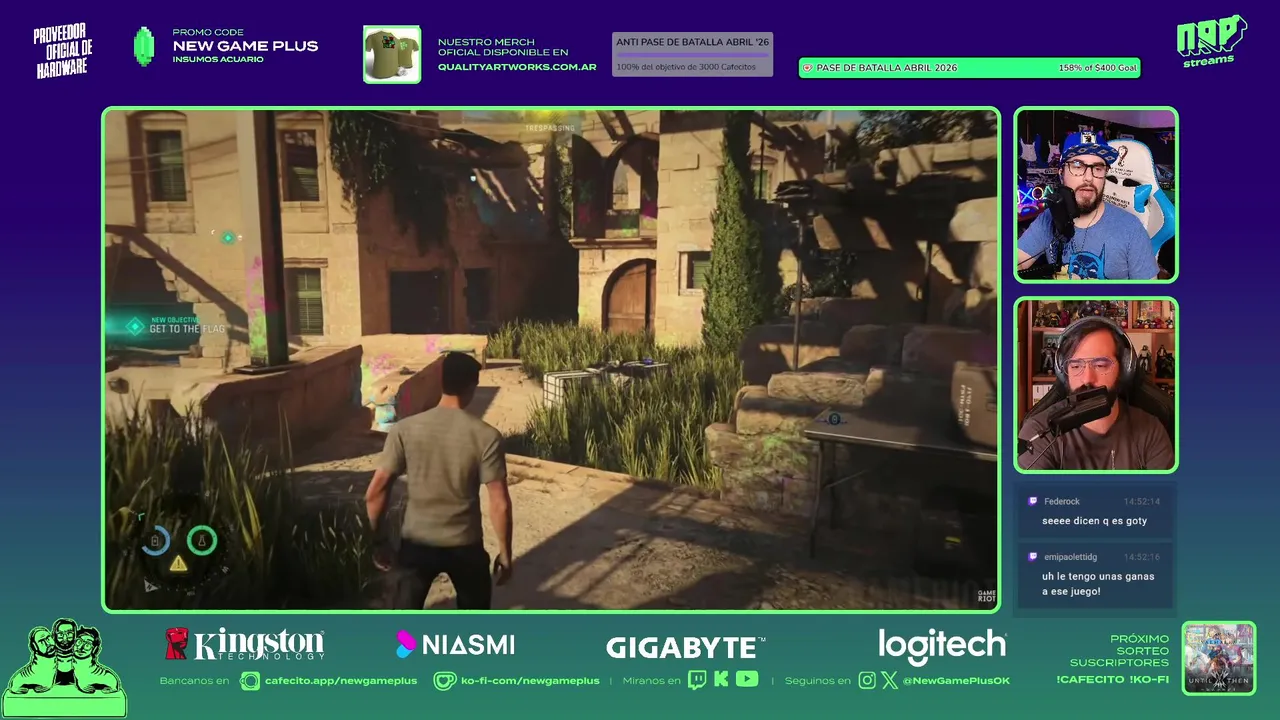Screen dimensions: 1280x720
Task: Click the Kick icon in footer
Action: coord(721,680)
